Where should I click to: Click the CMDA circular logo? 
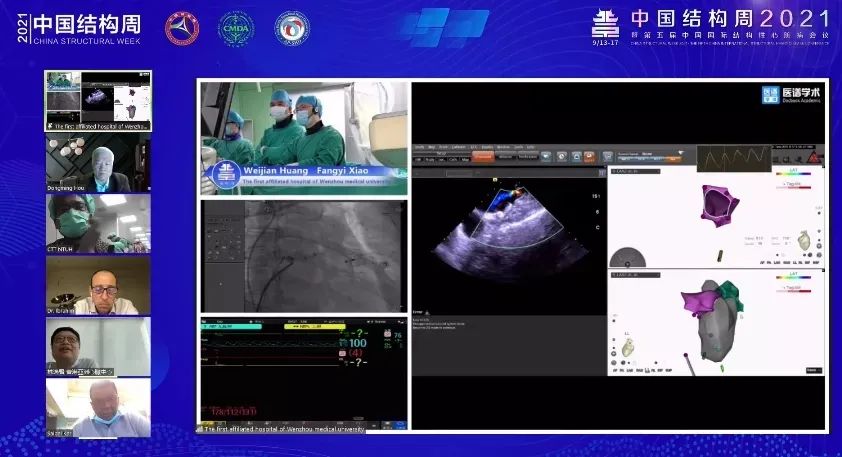point(236,29)
